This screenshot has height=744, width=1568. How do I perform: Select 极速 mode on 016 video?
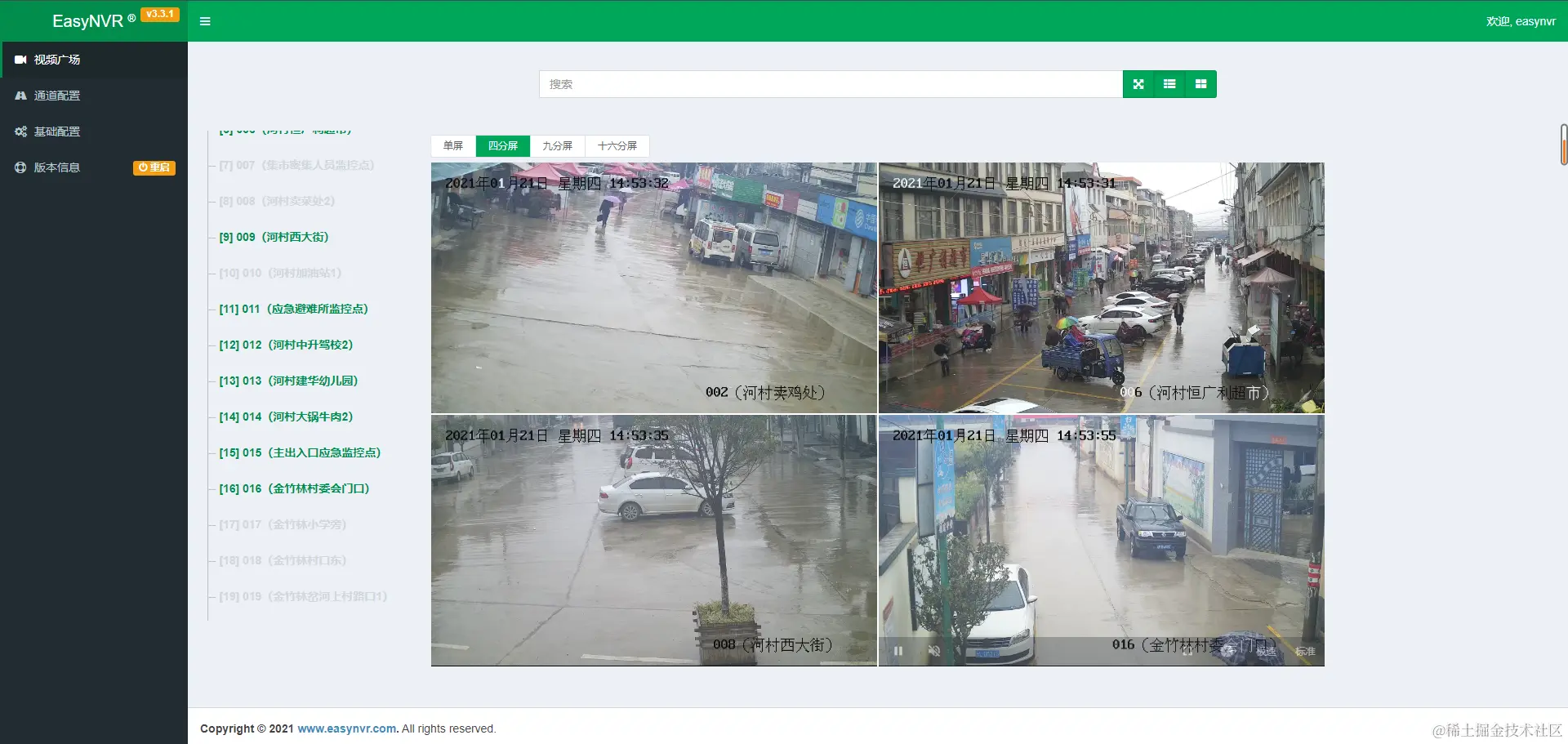pyautogui.click(x=1266, y=651)
